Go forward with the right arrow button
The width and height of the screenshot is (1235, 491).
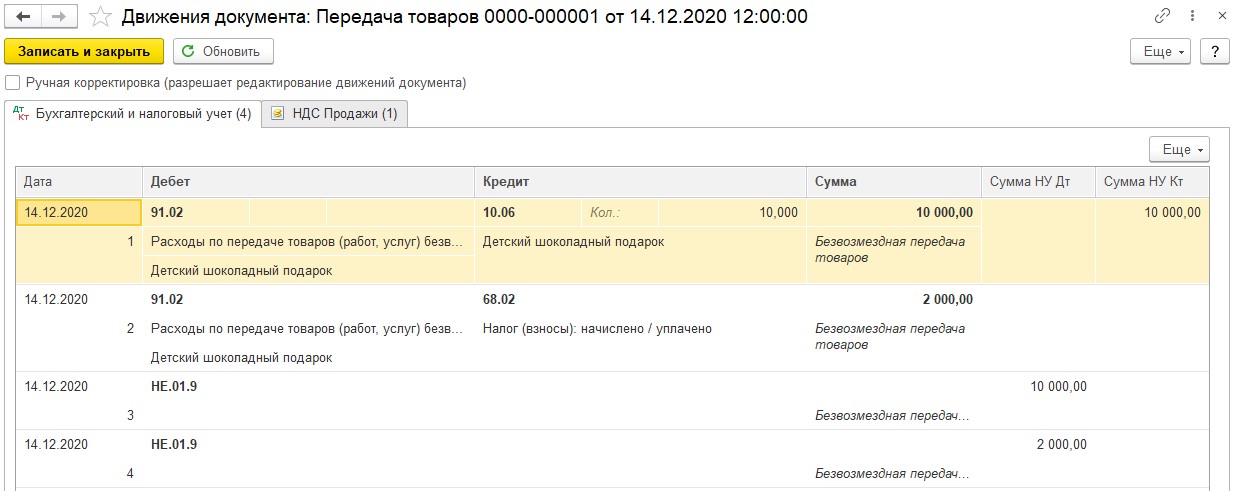pyautogui.click(x=60, y=17)
